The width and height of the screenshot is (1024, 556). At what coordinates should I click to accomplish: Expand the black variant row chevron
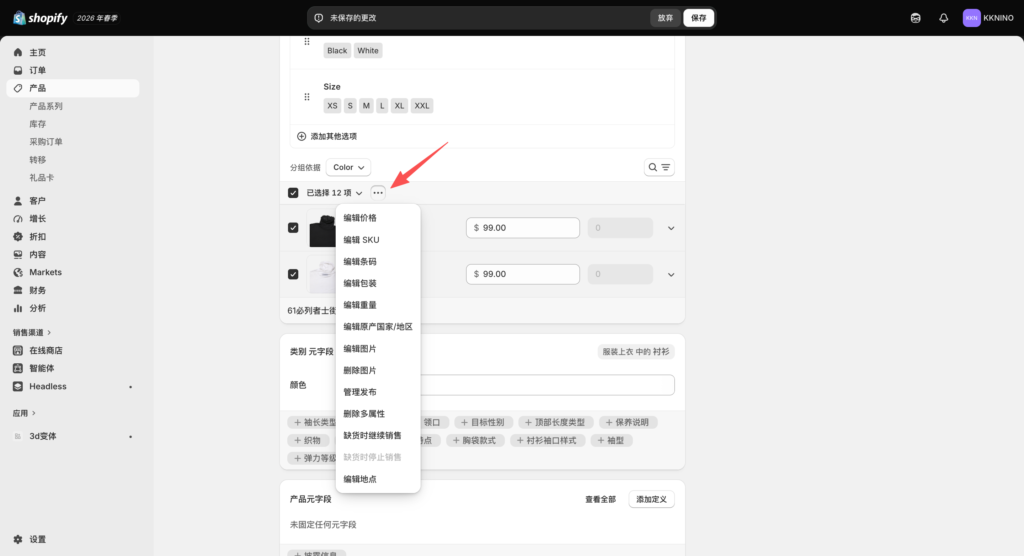point(671,228)
